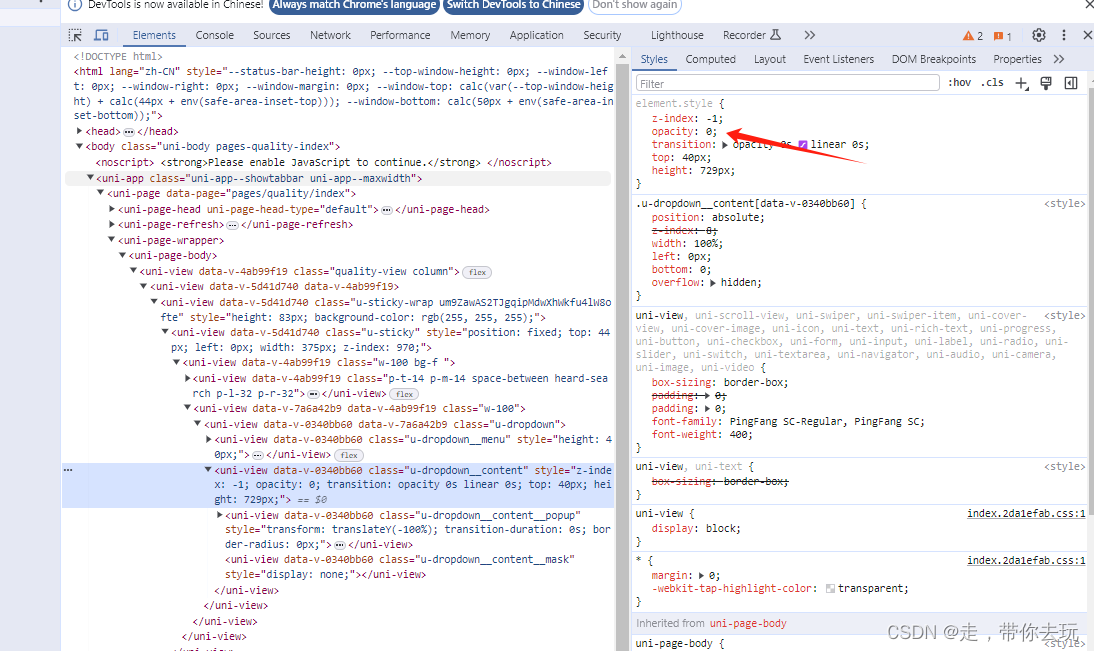Open the linear easing editor swatch
The height and width of the screenshot is (651, 1094).
802,144
